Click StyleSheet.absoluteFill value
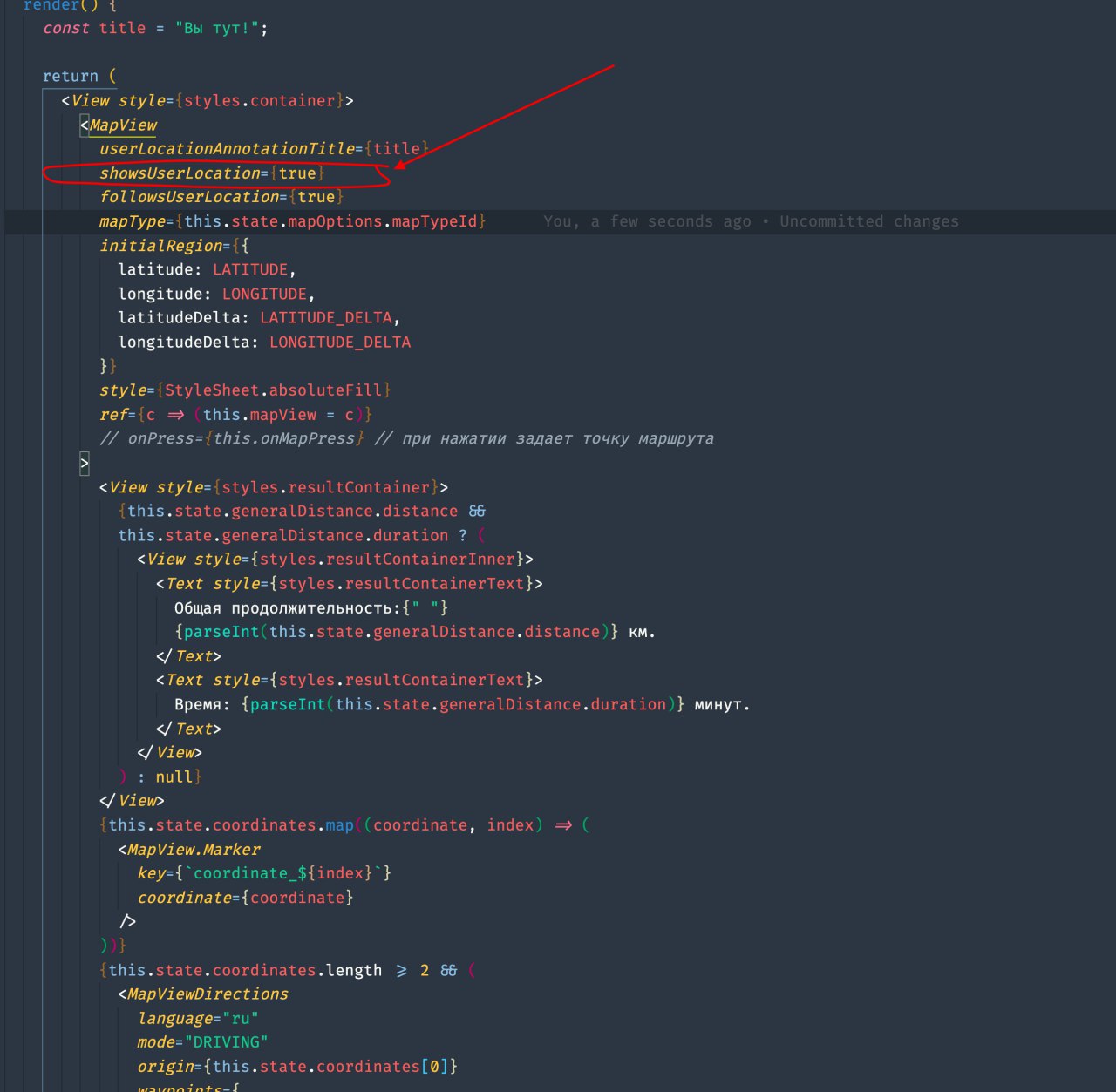 pos(274,390)
